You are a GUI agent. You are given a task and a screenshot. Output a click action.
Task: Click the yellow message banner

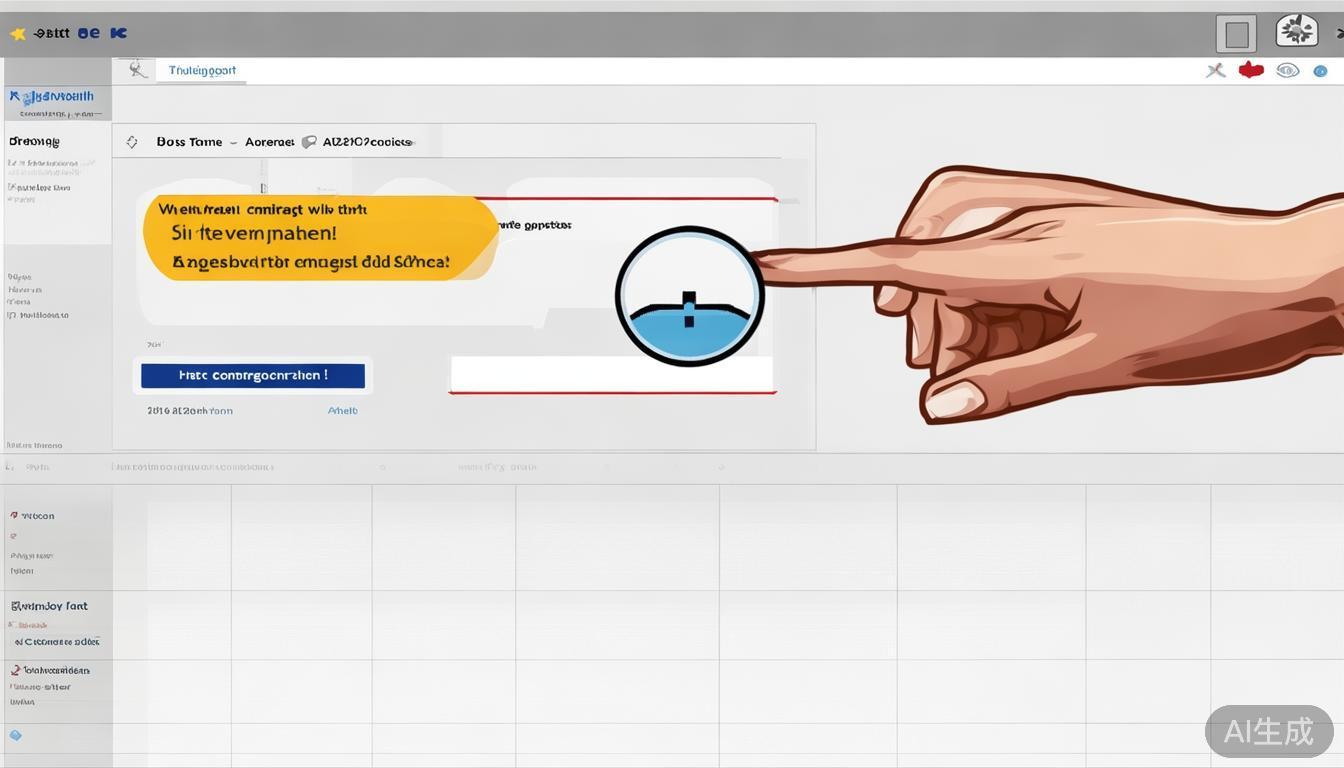click(320, 237)
